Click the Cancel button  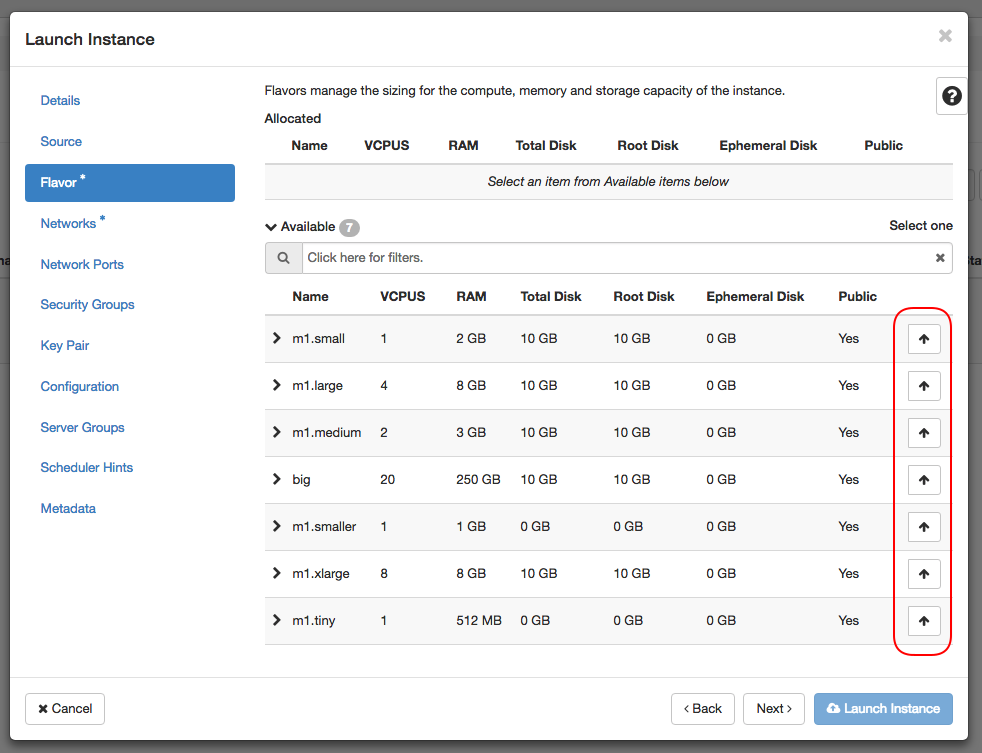pos(65,709)
